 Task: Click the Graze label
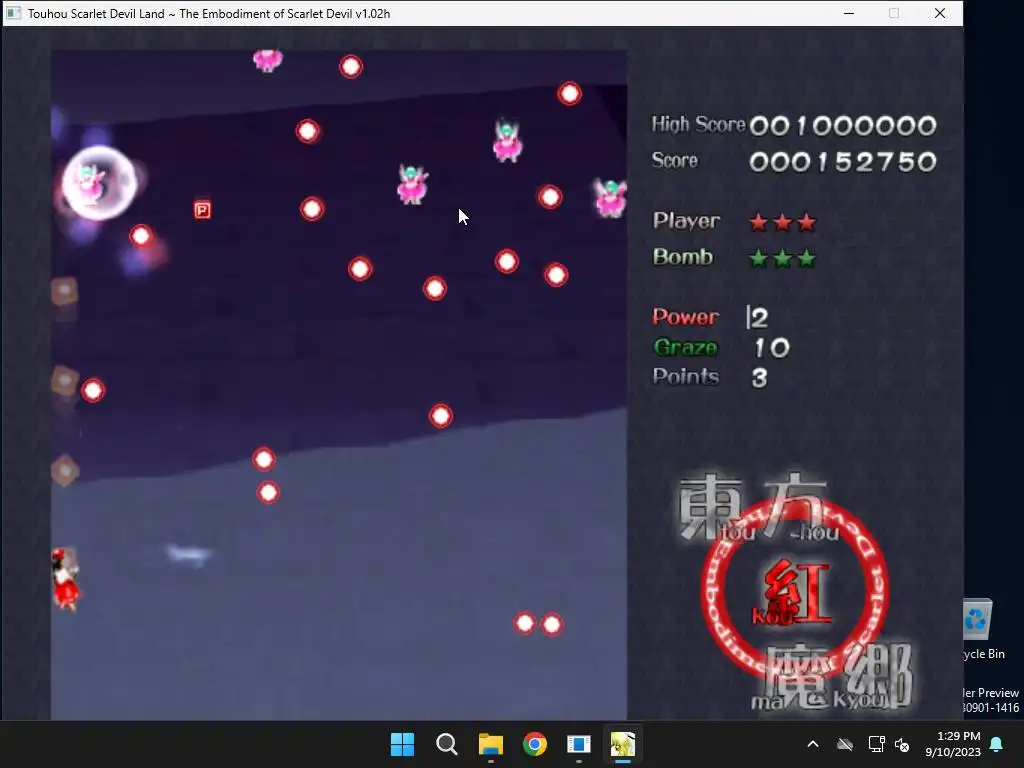pos(686,347)
